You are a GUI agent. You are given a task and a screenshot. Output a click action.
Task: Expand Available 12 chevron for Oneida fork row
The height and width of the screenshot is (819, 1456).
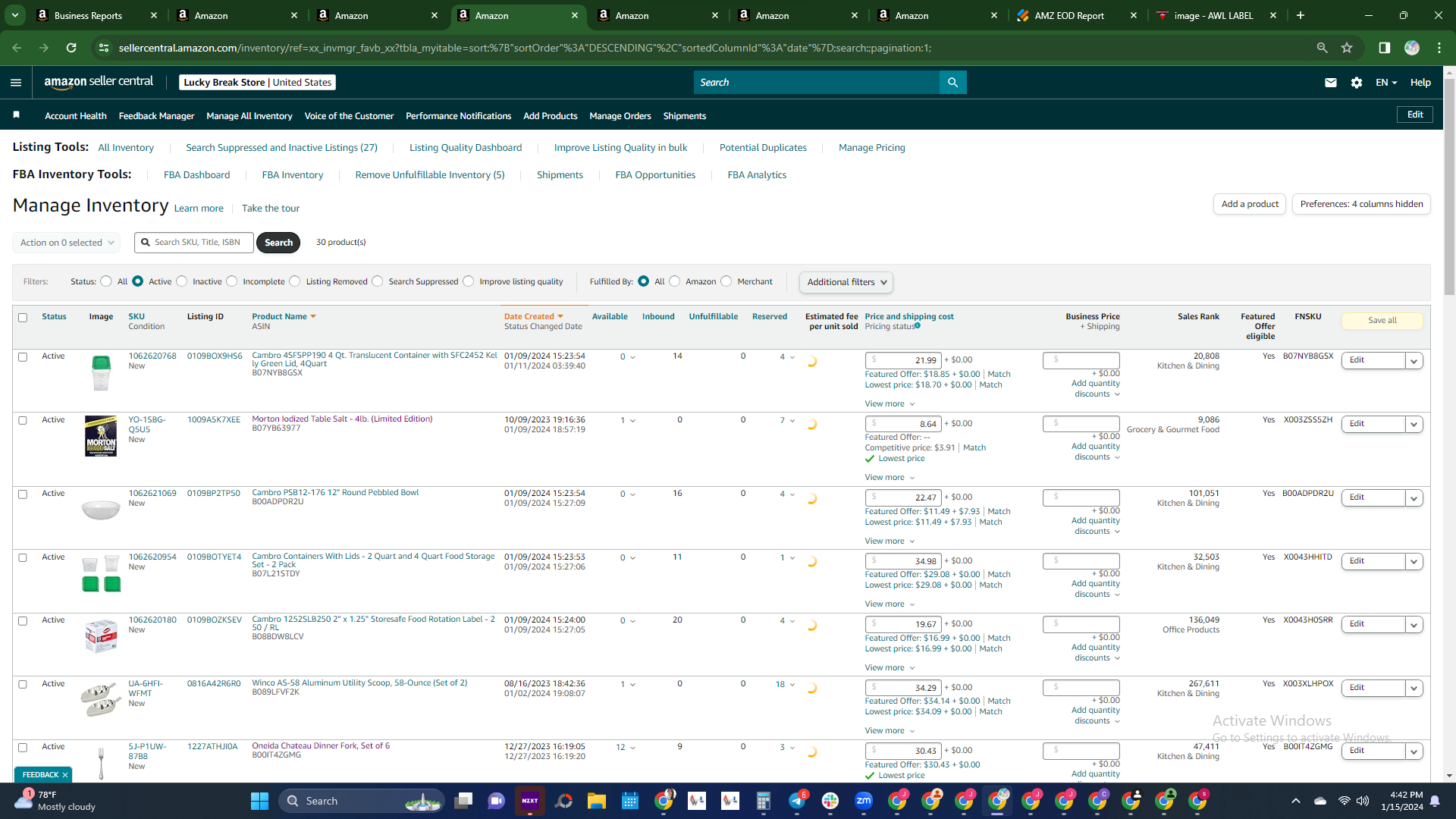[x=633, y=748]
